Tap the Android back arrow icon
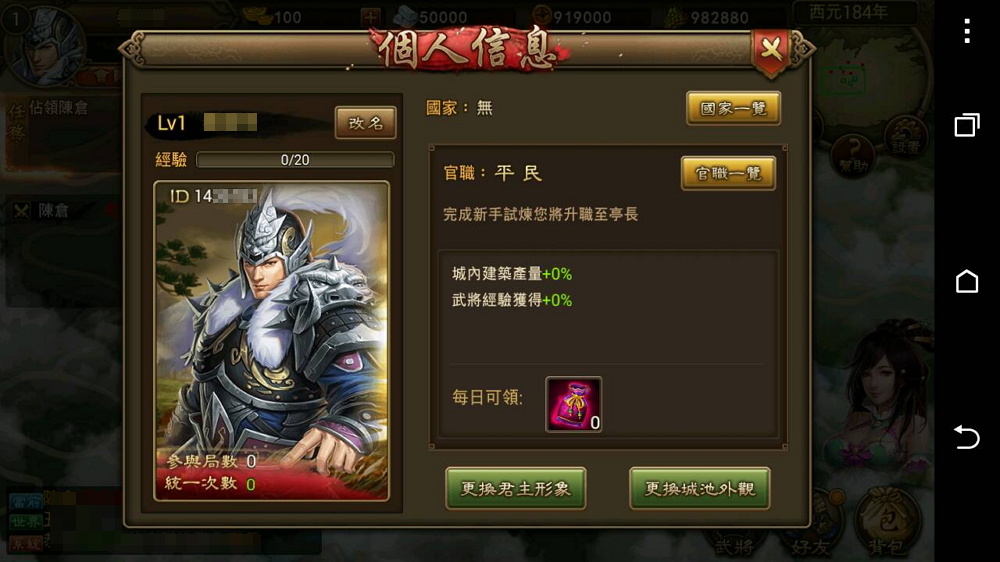1000x562 pixels. pos(967,438)
